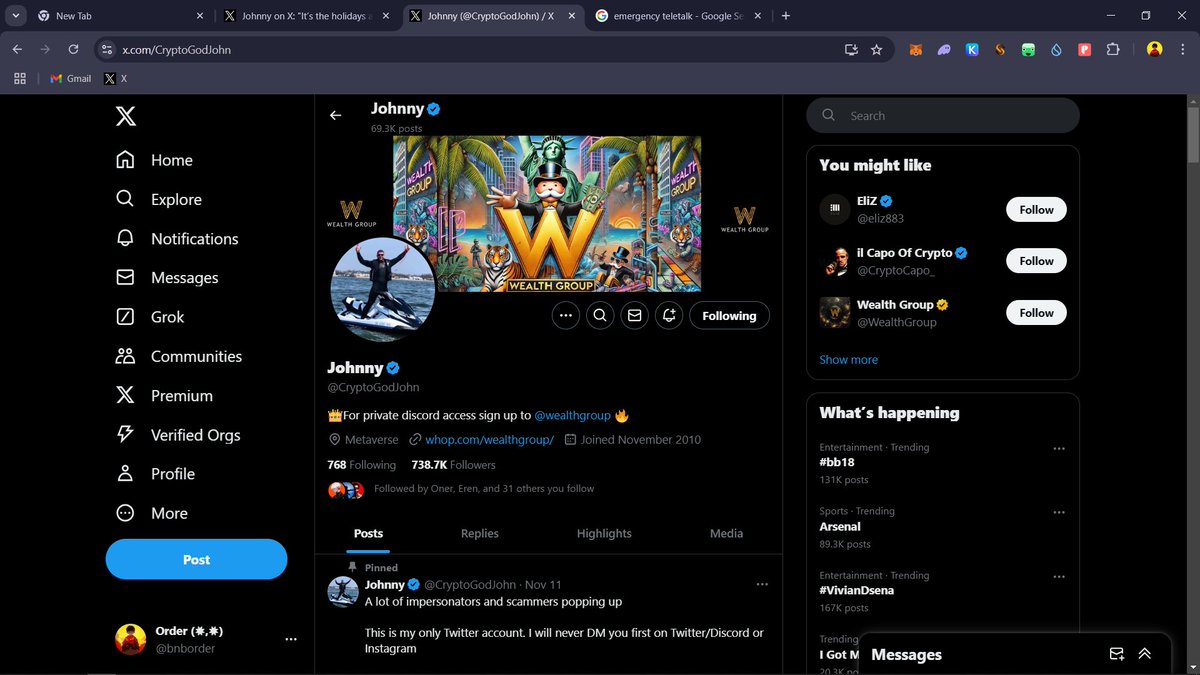Open Johnny's profile avatar picture

(x=382, y=290)
